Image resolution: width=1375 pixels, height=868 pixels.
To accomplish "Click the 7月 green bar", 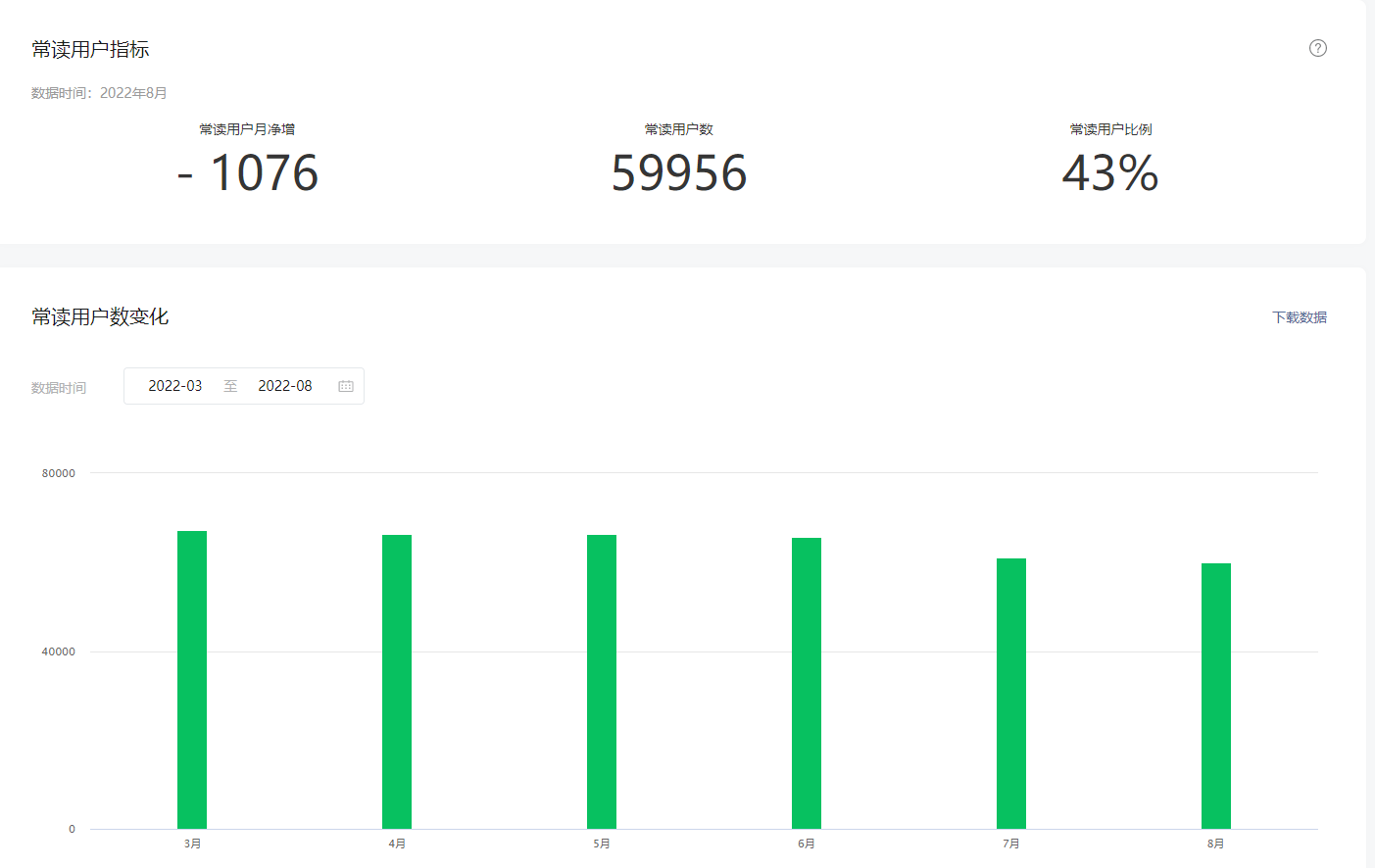I will pyautogui.click(x=1011, y=694).
